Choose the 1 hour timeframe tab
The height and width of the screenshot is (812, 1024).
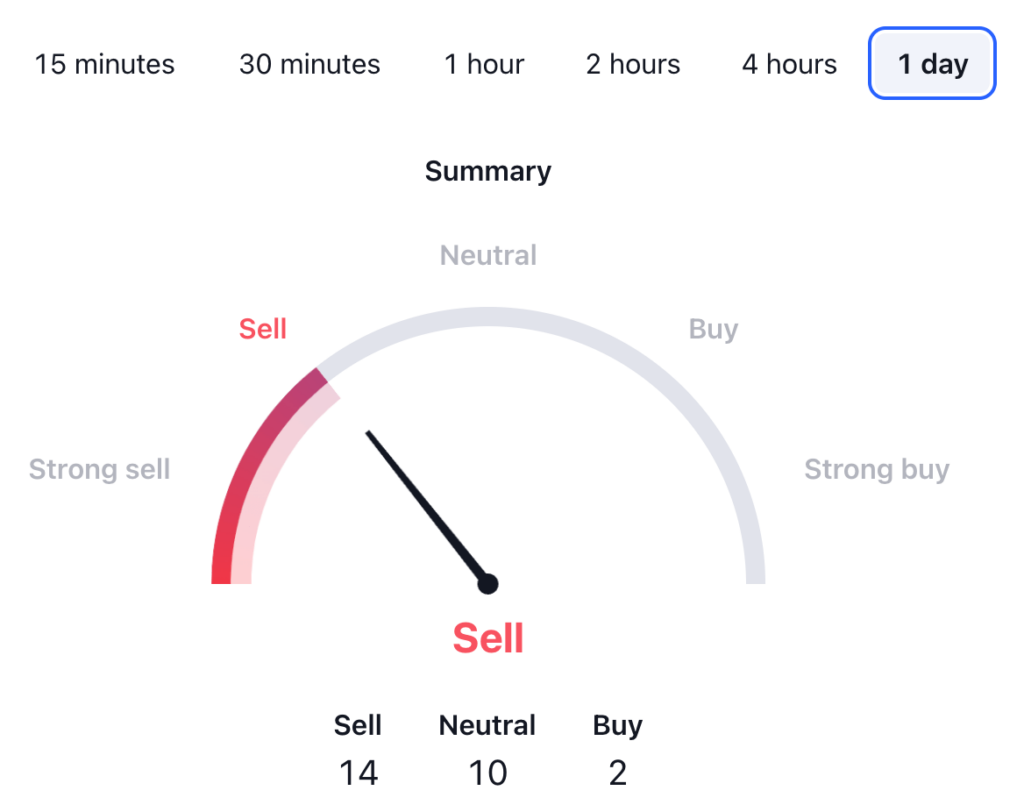coord(484,65)
